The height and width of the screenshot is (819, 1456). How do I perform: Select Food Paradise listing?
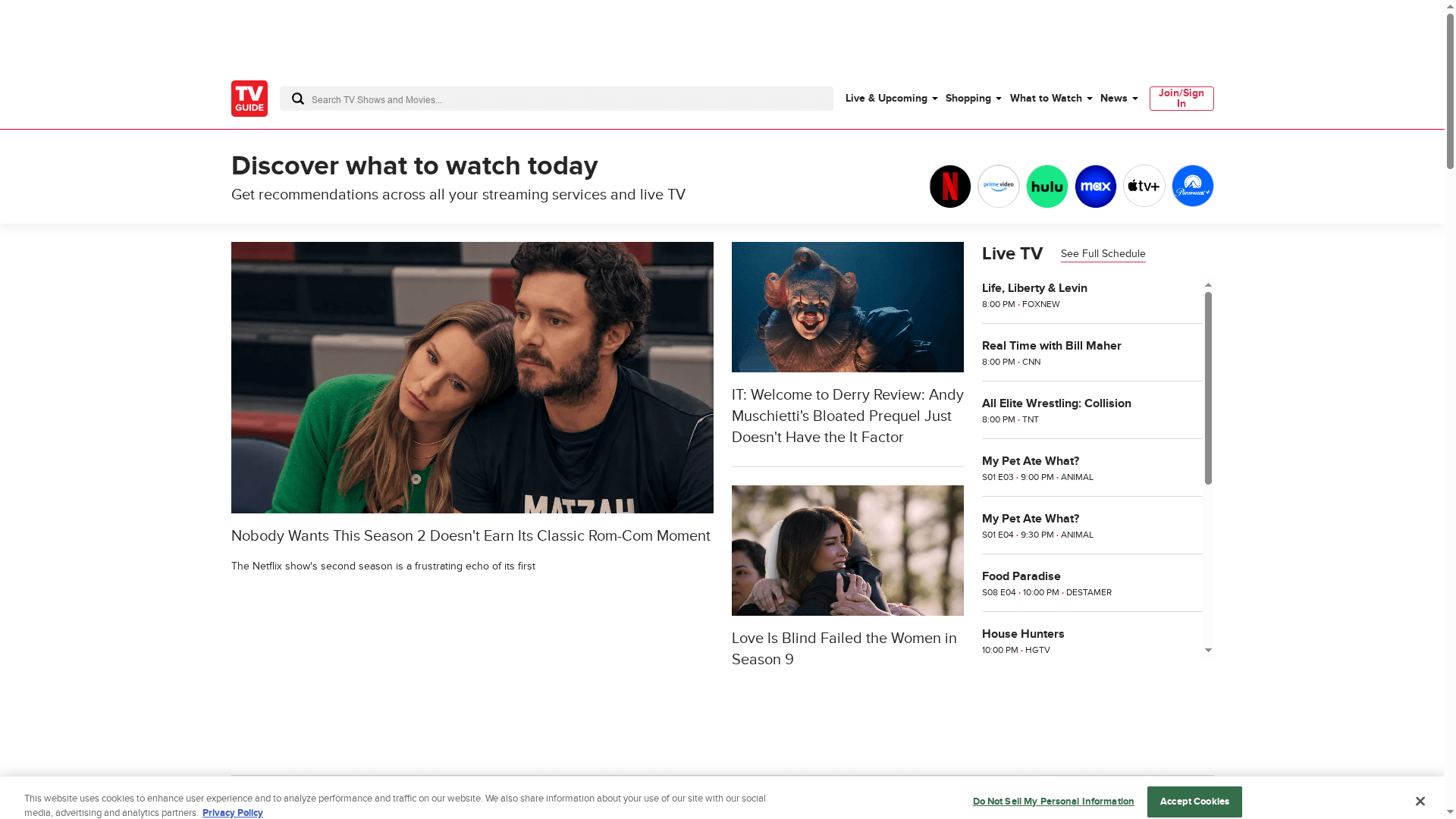pos(1091,584)
